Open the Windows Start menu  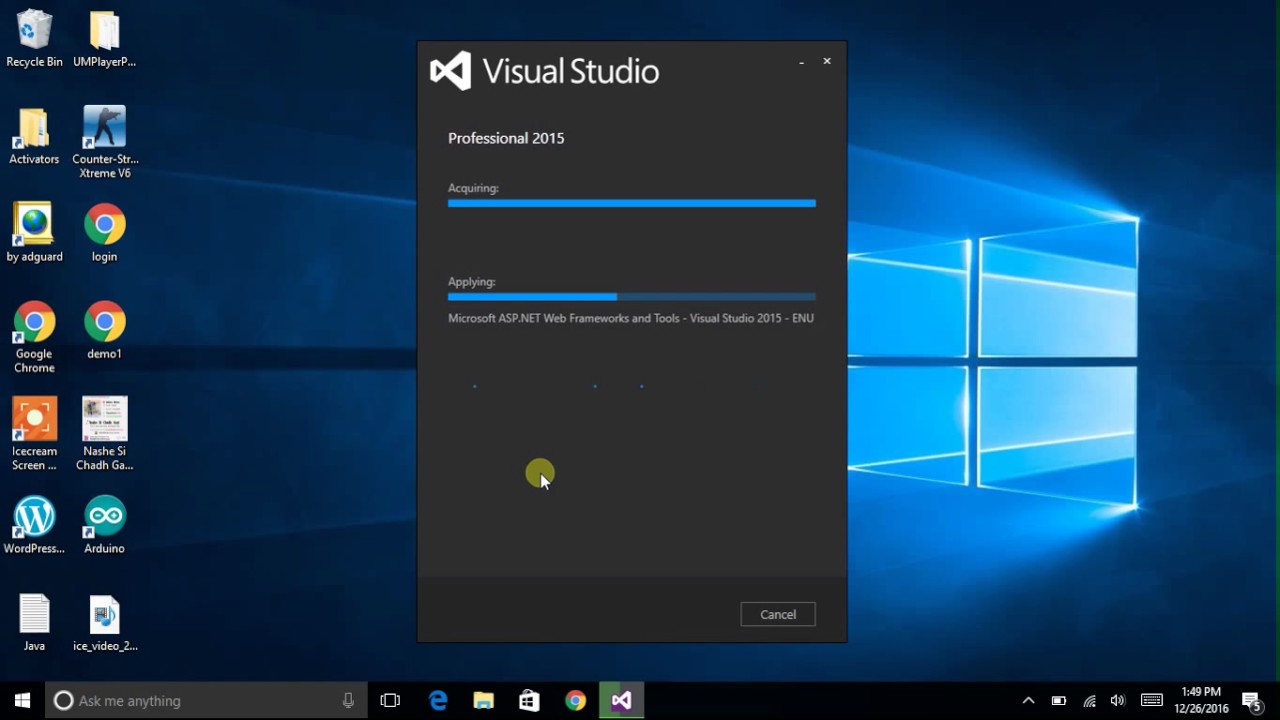point(22,701)
